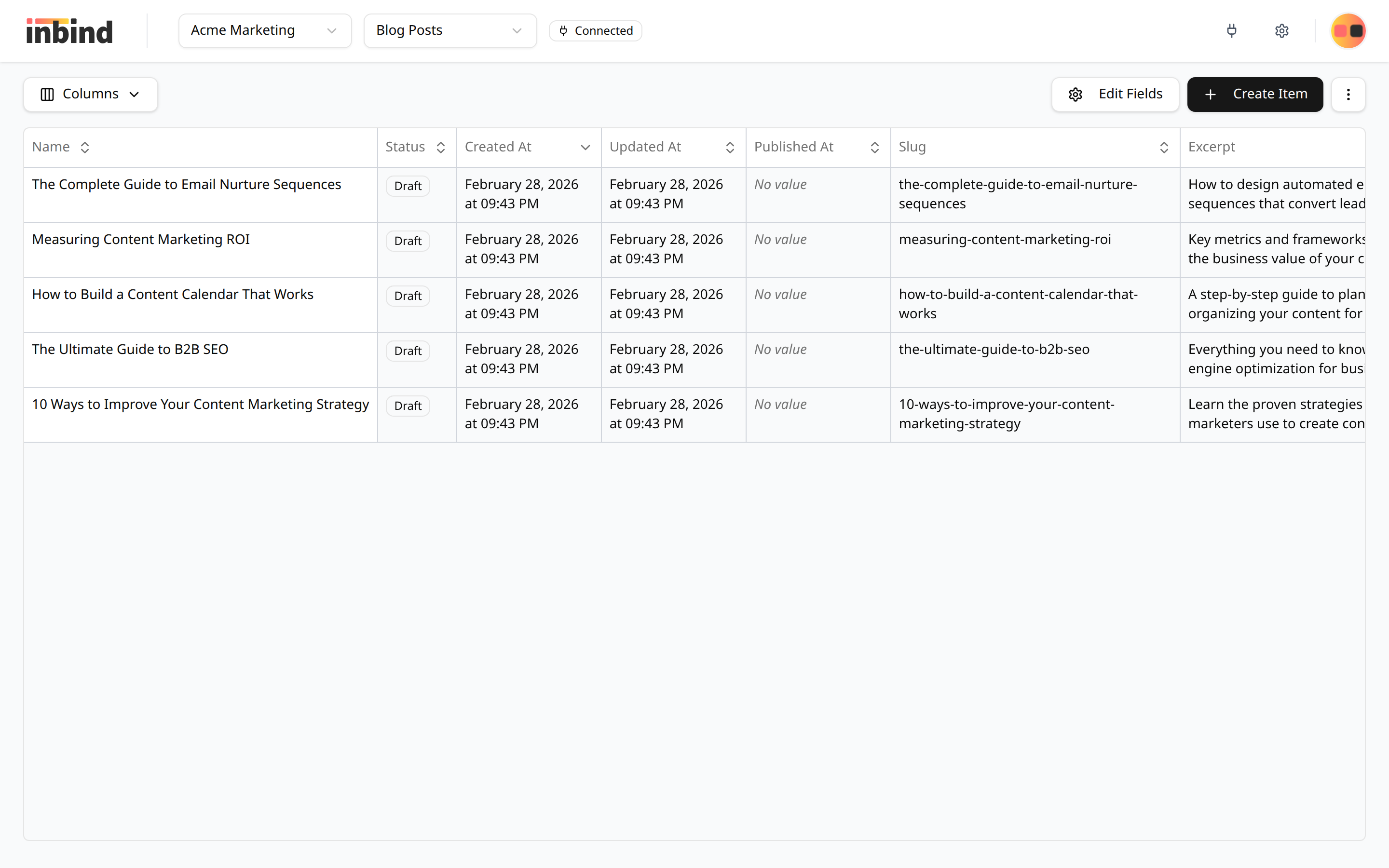
Task: Click the gear icon inside Edit Fields
Action: 1076,94
